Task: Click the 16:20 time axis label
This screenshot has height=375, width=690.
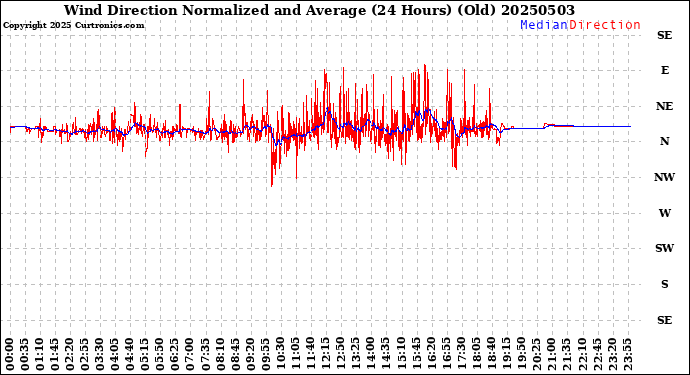Action: point(431,354)
